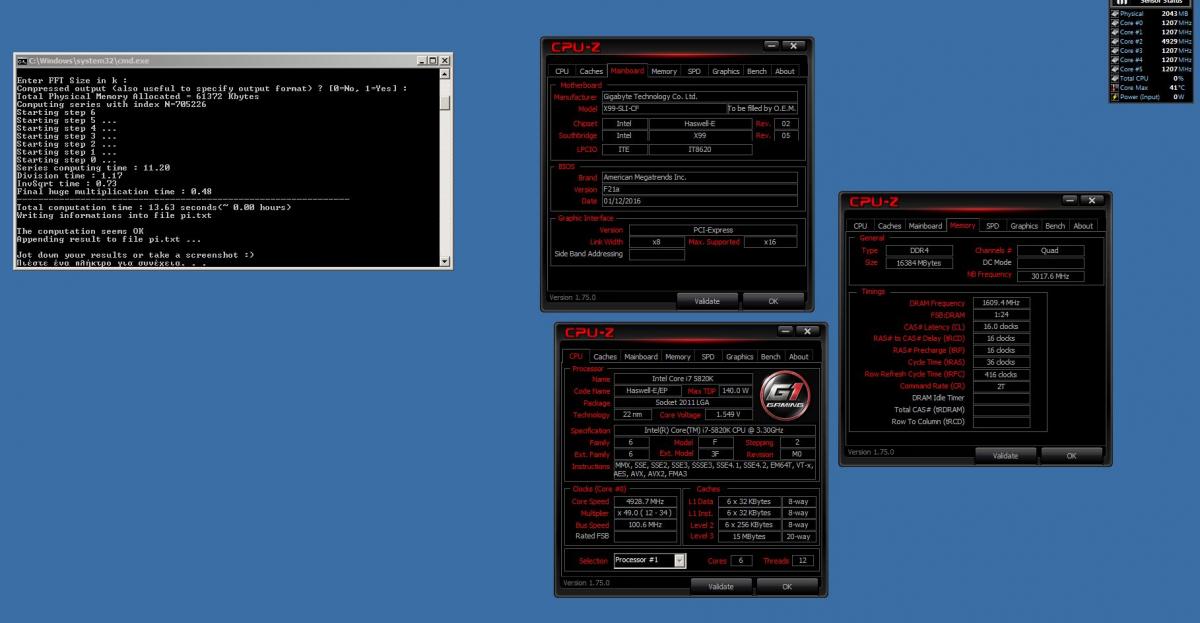This screenshot has width=1200, height=623.
Task: Click the cmd window scroll down arrow
Action: (445, 261)
